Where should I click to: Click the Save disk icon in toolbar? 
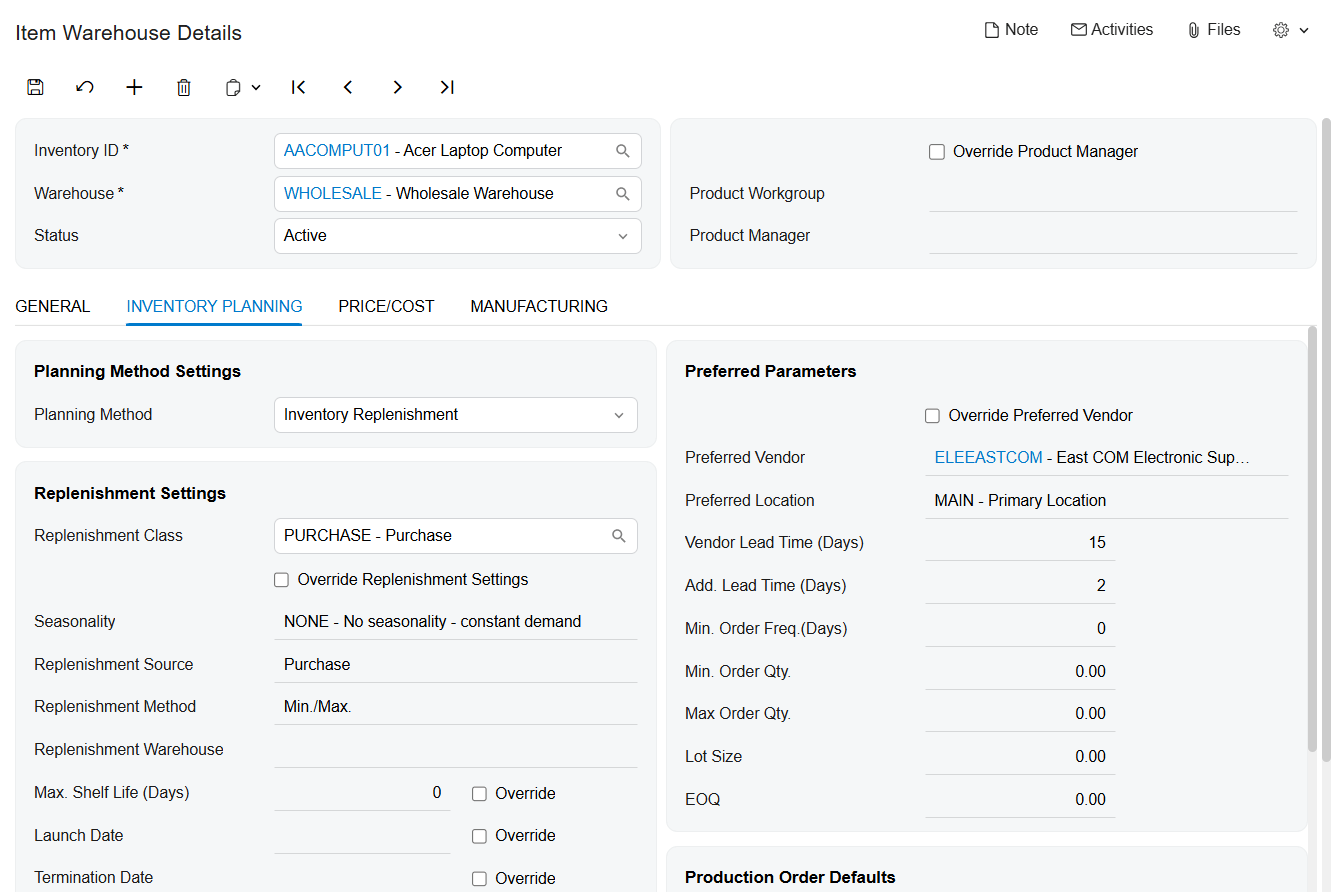[x=35, y=87]
